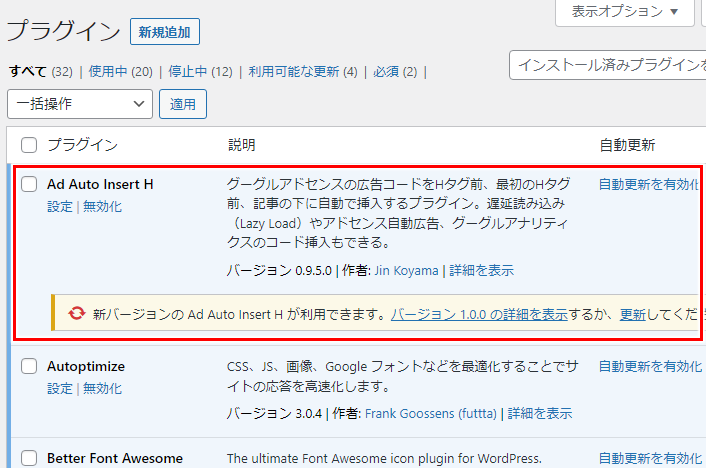Click the 自動更新 column header

[x=627, y=145]
